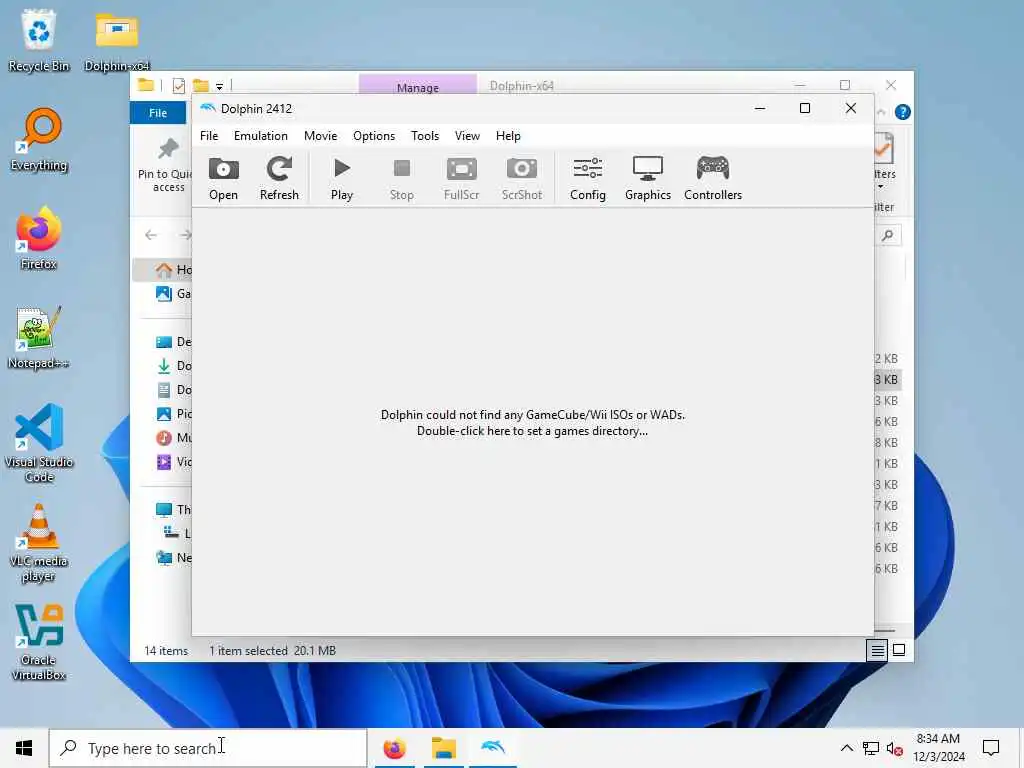Click the taskbar search box
Viewport: 1024px width, 768px height.
pos(208,748)
